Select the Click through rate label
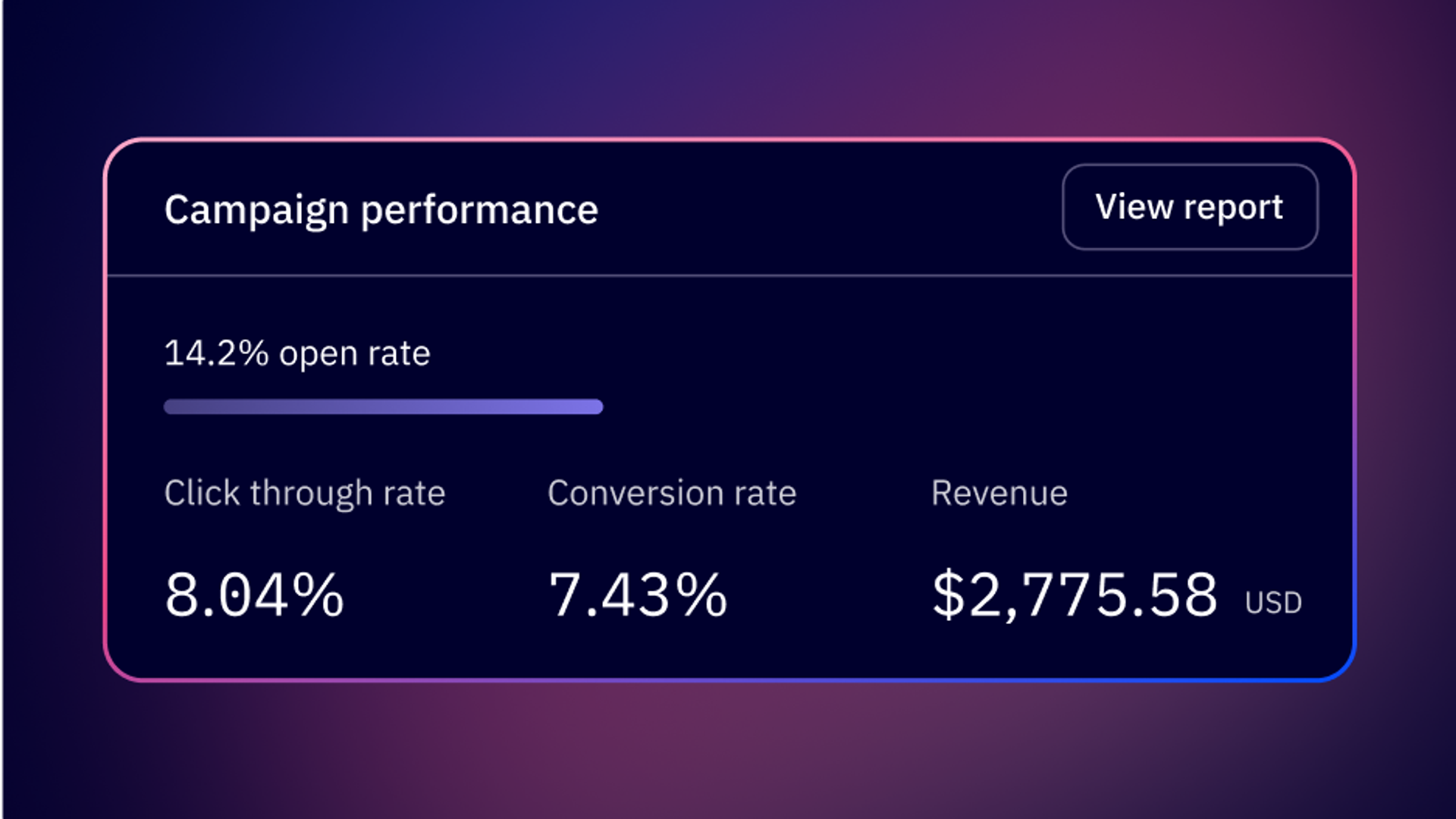1456x819 pixels. coord(305,494)
